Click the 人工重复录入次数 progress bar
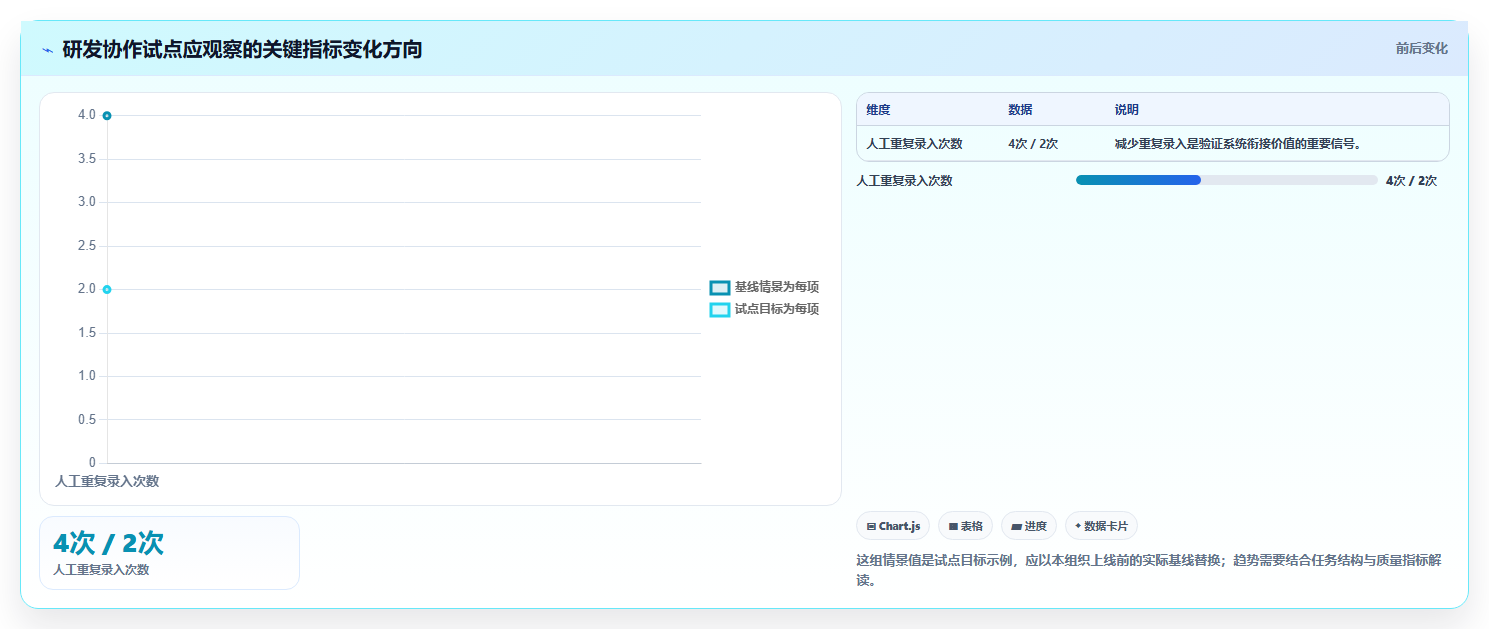This screenshot has width=1489, height=629. 1226,180
